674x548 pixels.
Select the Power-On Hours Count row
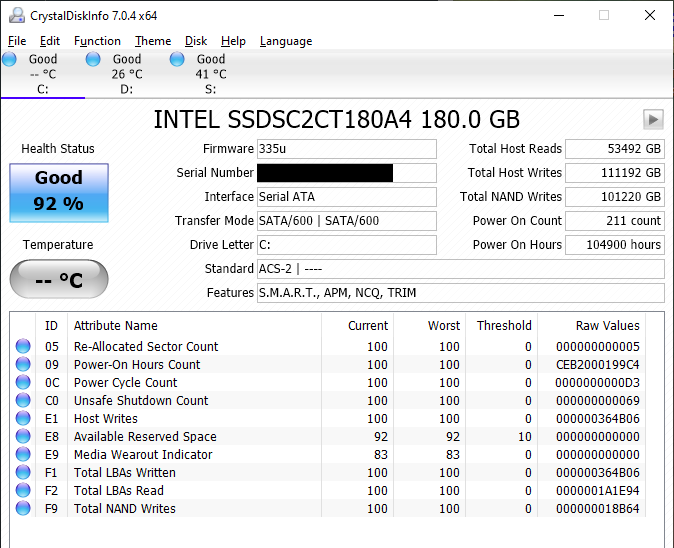coord(137,365)
